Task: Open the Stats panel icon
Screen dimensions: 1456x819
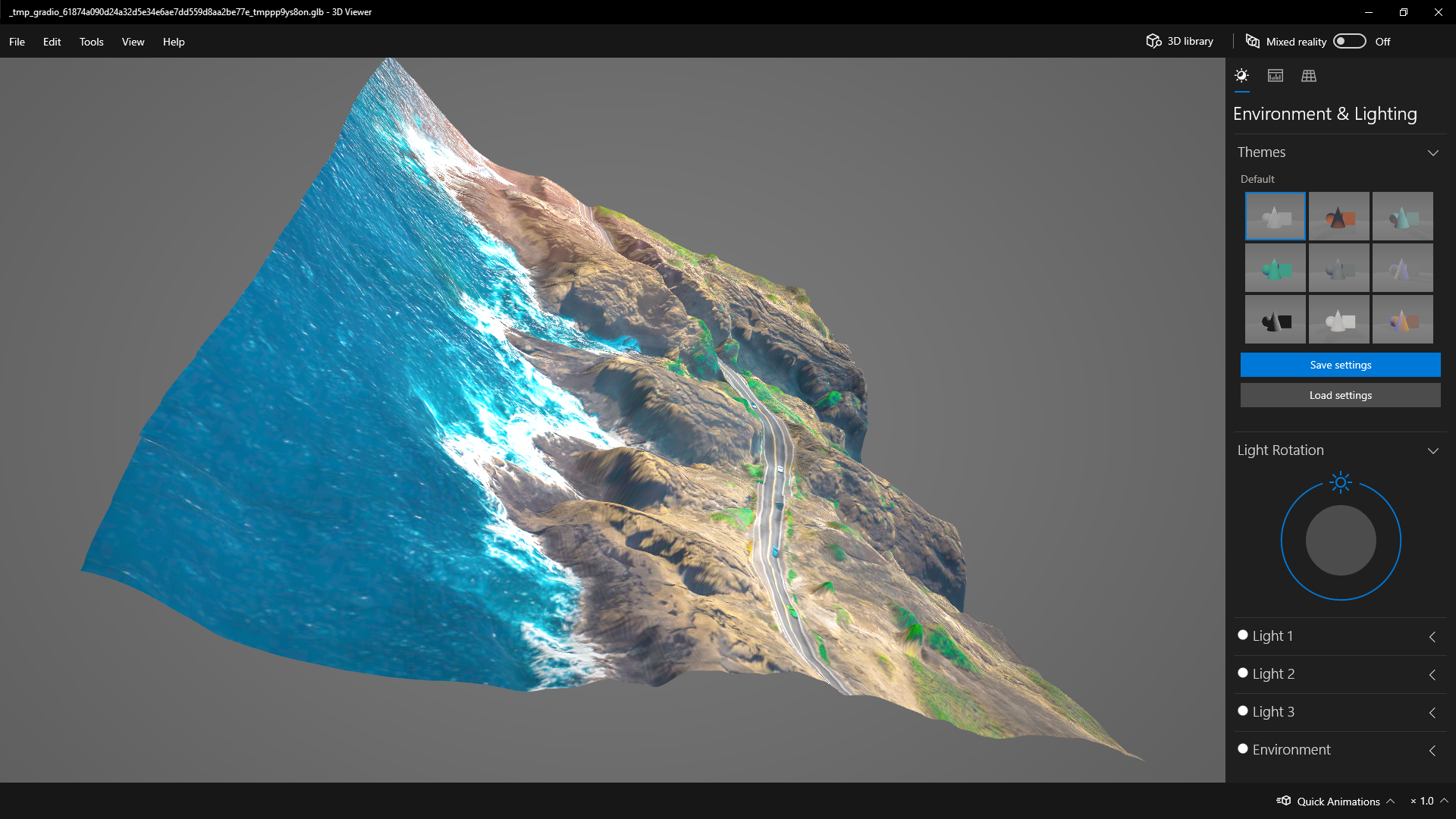Action: [x=1276, y=75]
